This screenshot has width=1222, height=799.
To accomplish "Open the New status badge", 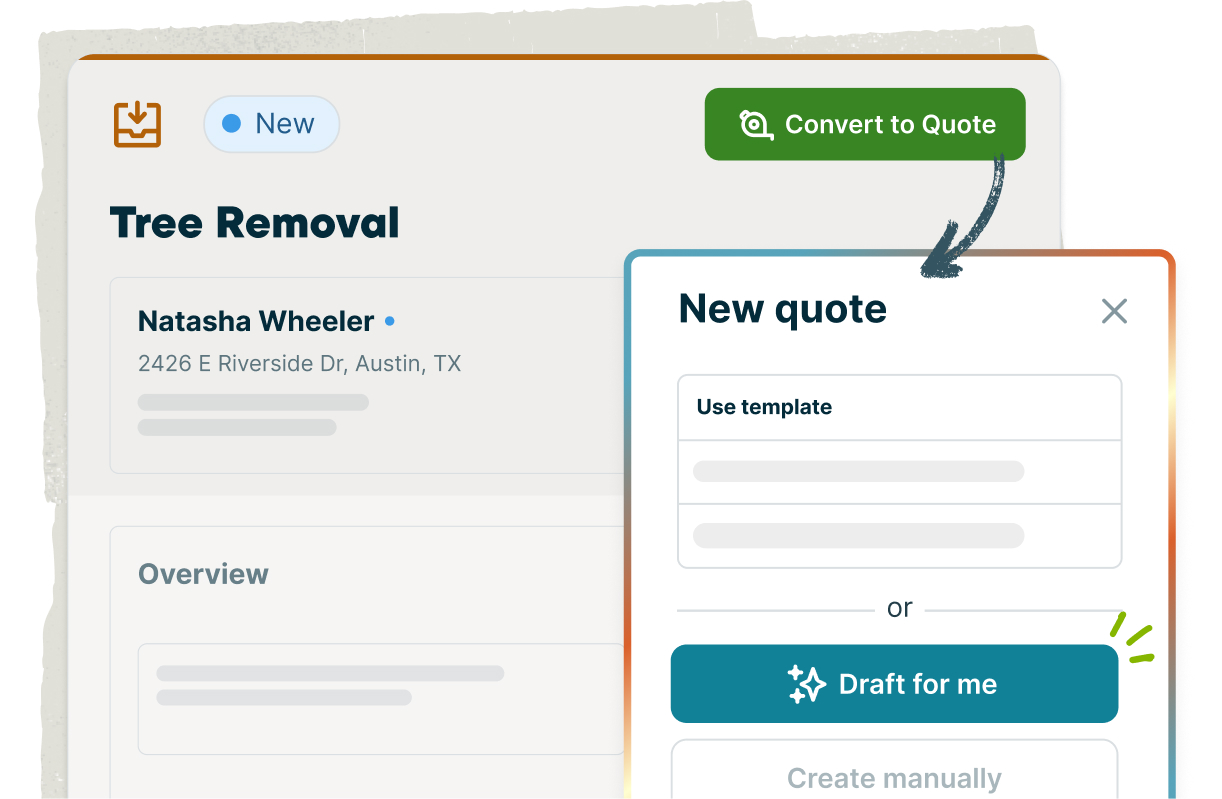I will [x=271, y=124].
